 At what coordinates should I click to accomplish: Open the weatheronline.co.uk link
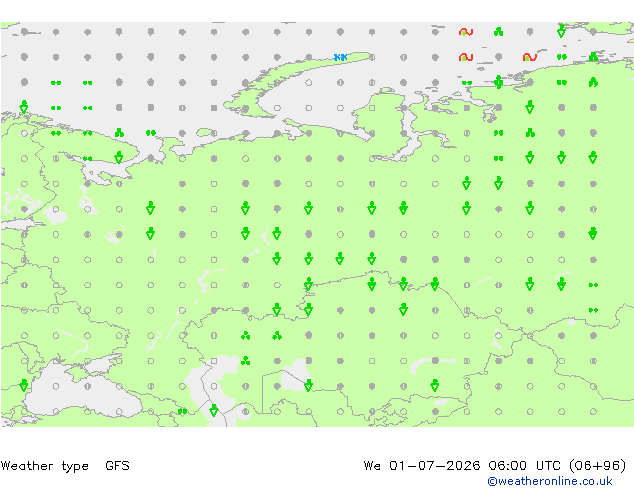point(550,481)
